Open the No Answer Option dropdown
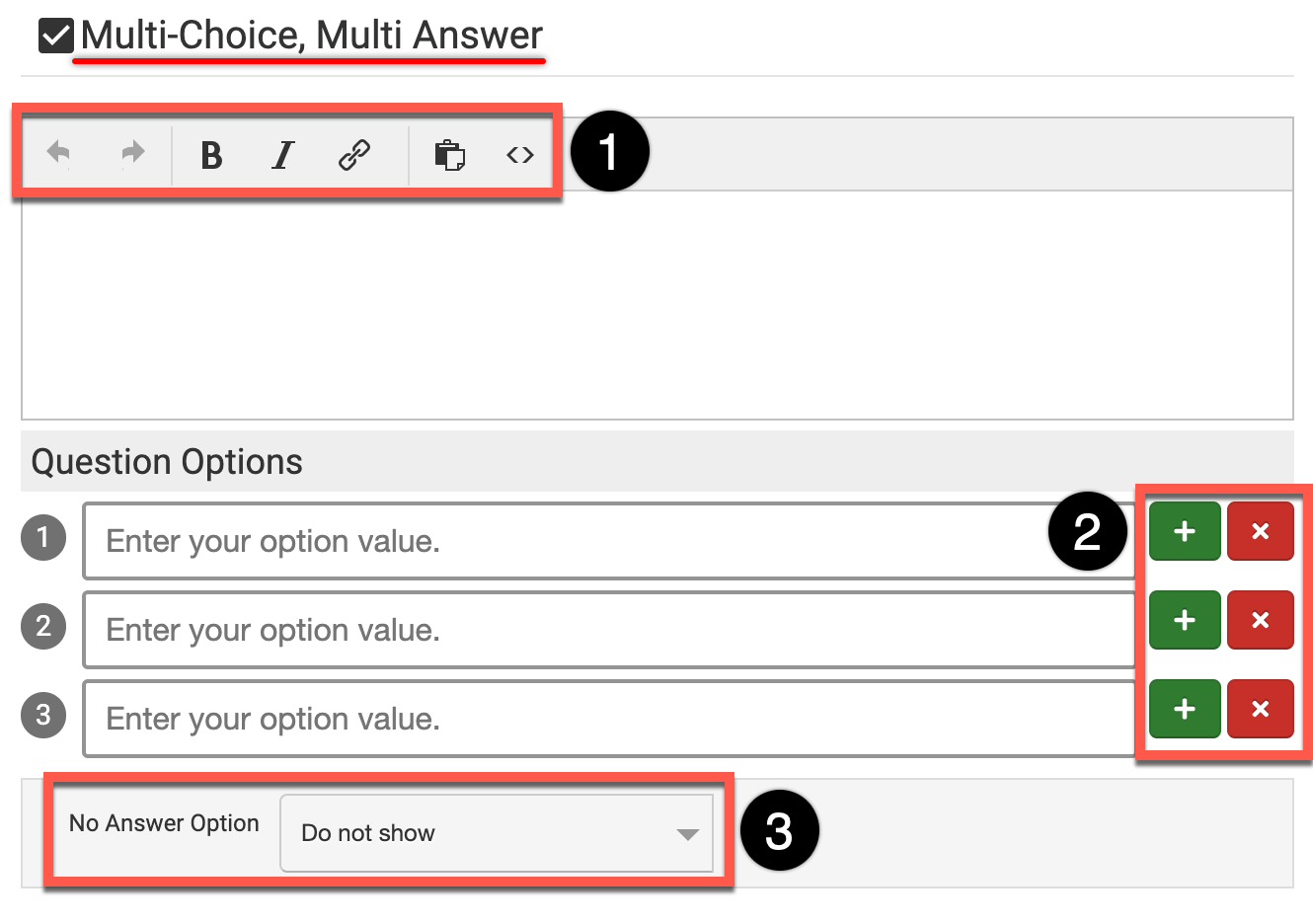The image size is (1313, 924). click(x=496, y=833)
